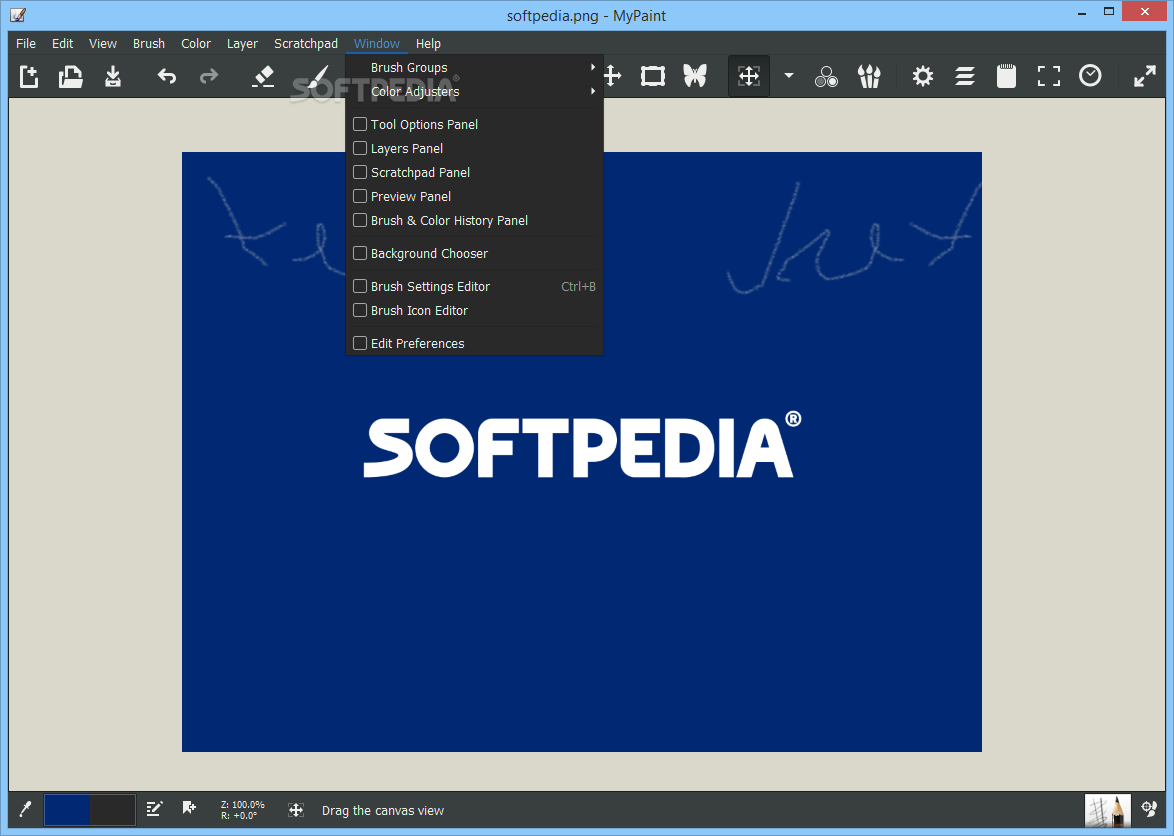This screenshot has height=836, width=1174.
Task: Redo the undone stroke
Action: click(209, 76)
